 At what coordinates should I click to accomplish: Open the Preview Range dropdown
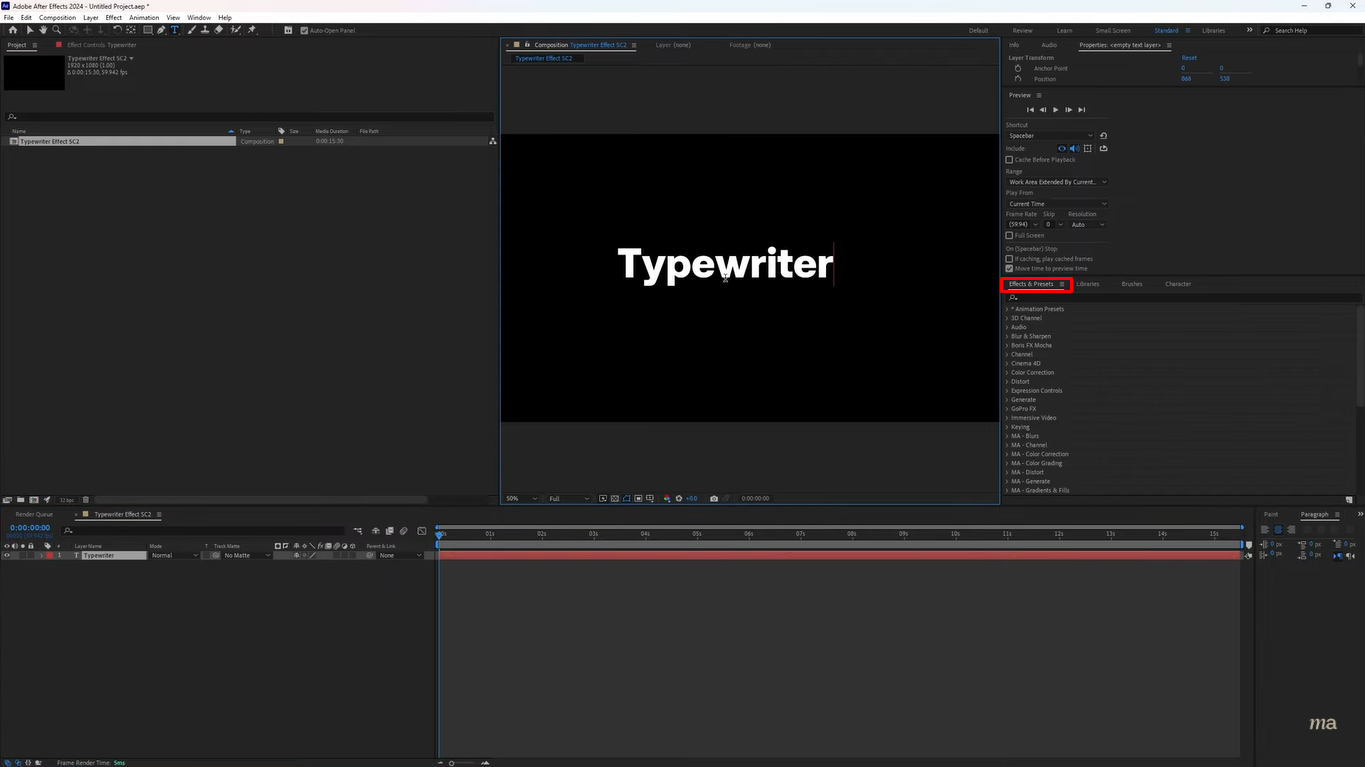coord(1056,181)
